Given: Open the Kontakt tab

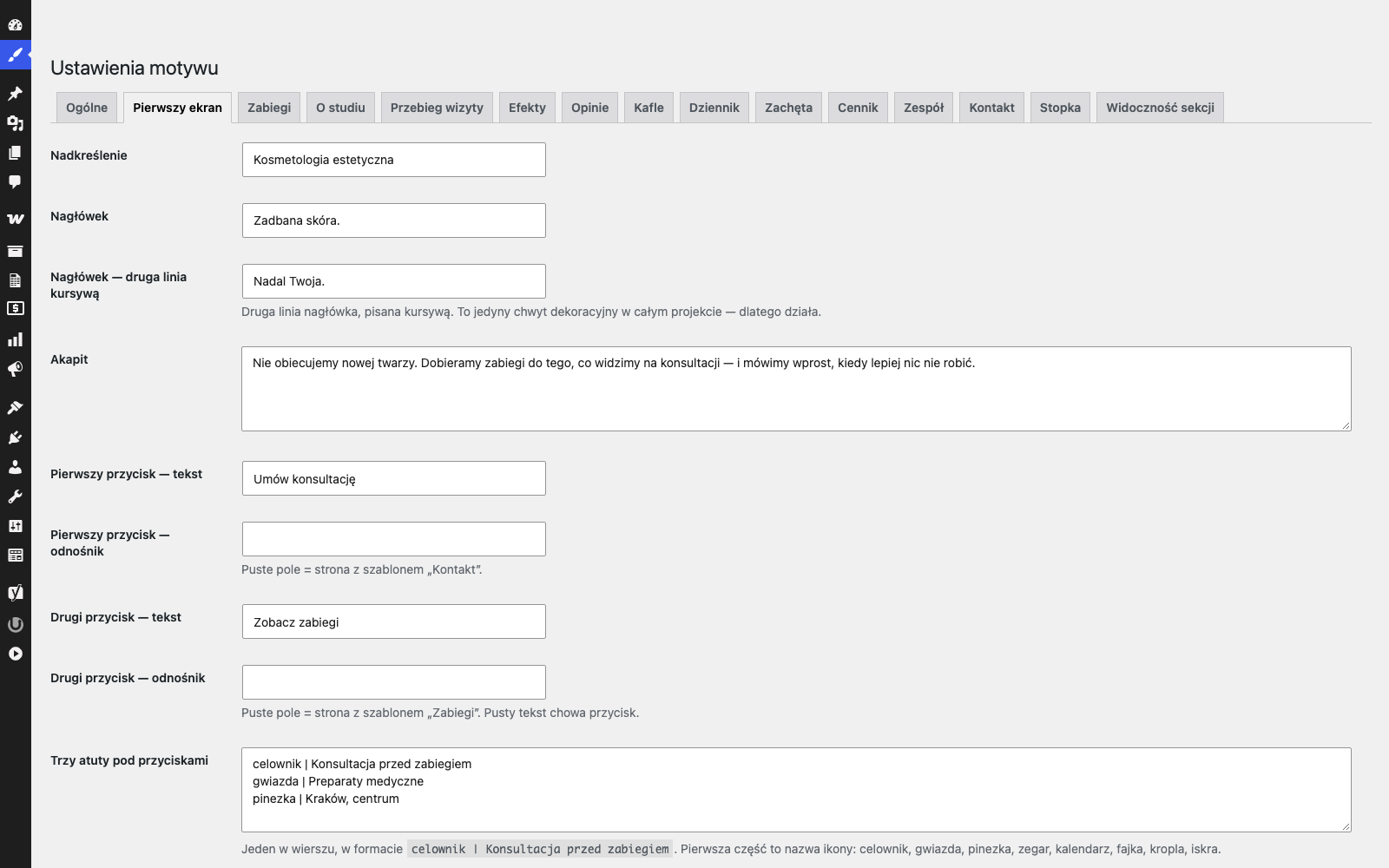Looking at the screenshot, I should tap(991, 108).
